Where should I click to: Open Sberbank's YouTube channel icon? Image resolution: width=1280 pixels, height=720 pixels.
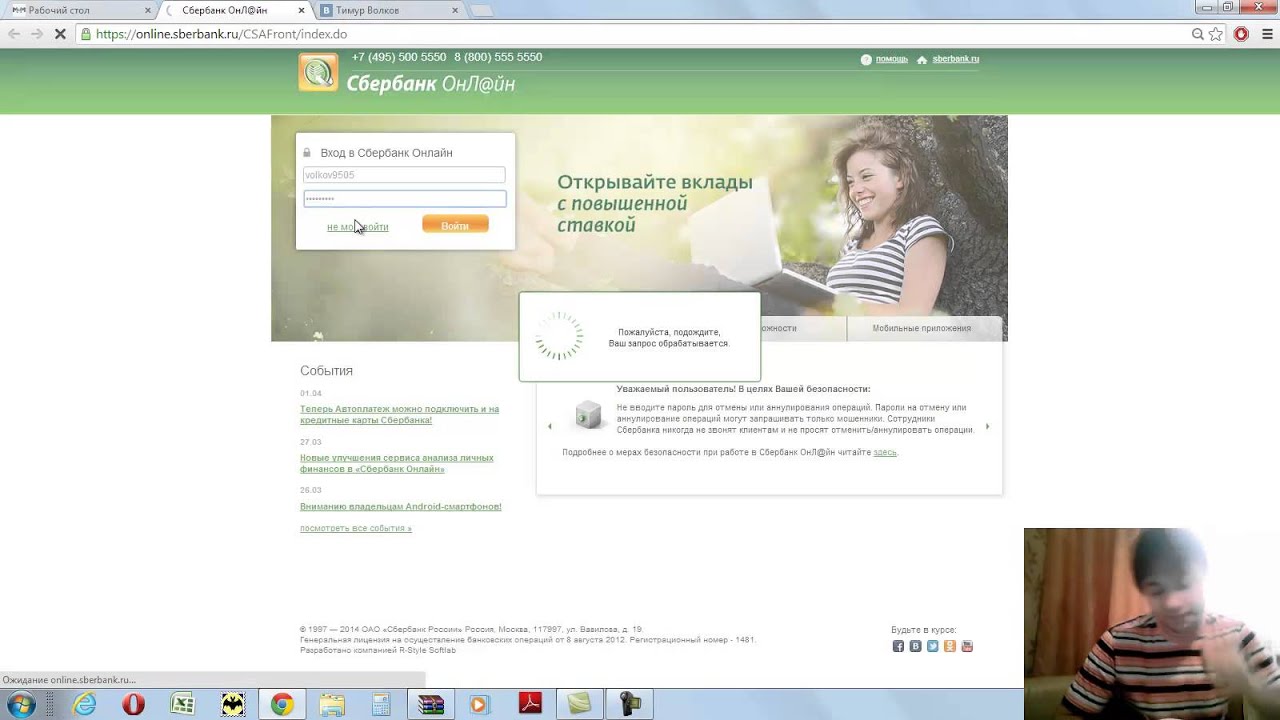pyautogui.click(x=966, y=646)
